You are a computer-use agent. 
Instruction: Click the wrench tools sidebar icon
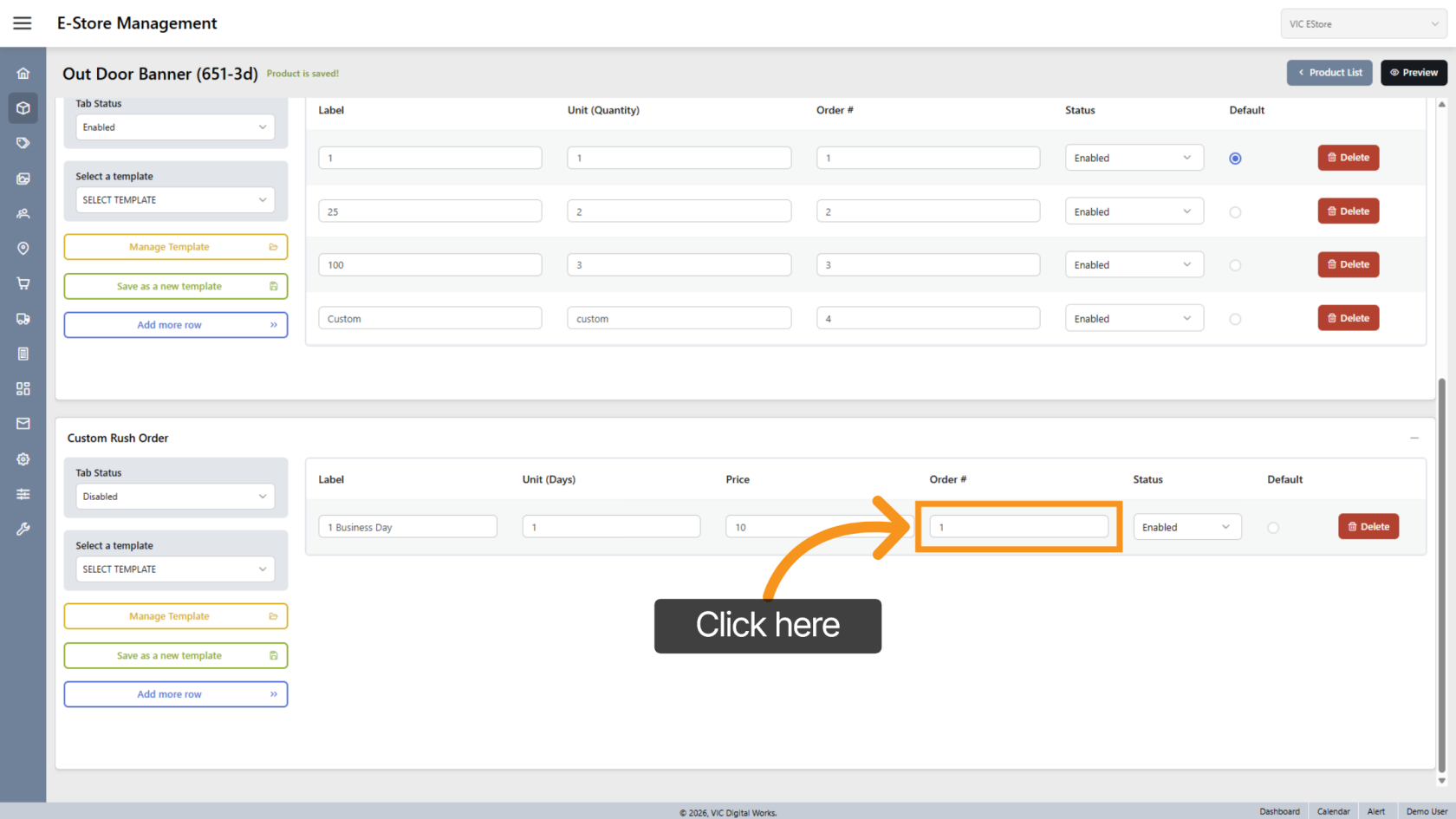tap(23, 529)
